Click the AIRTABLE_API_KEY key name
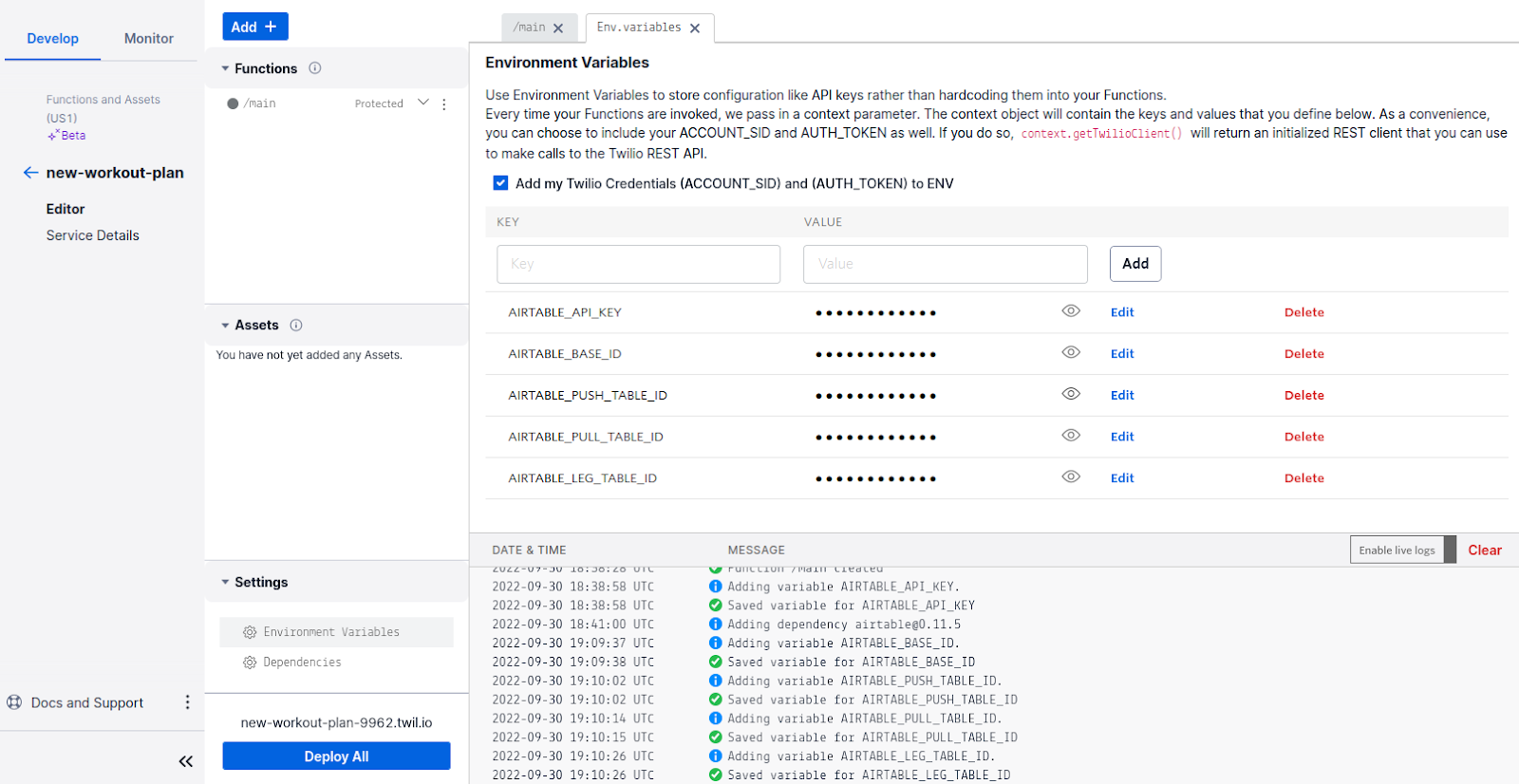 click(x=565, y=312)
